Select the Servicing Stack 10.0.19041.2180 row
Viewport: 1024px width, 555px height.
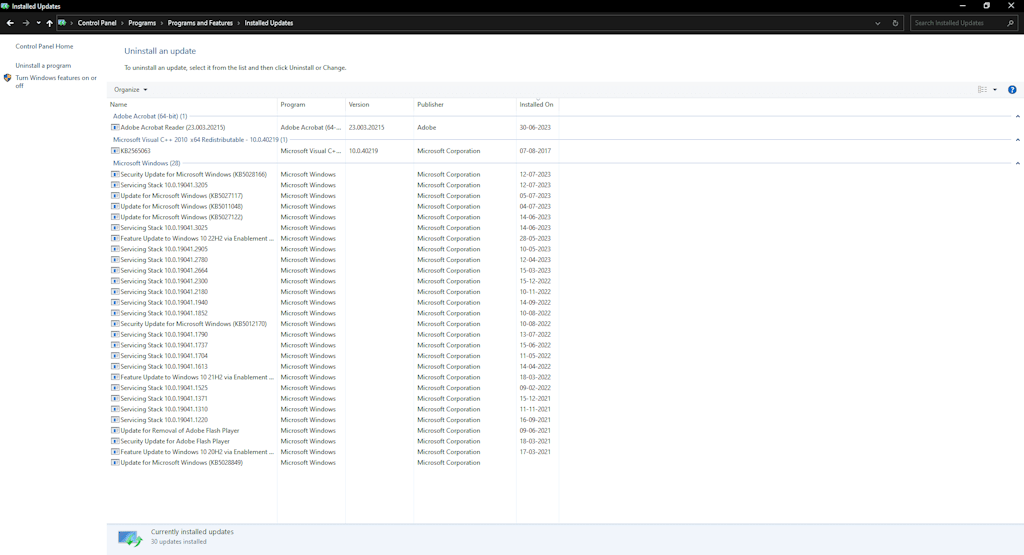(333, 292)
